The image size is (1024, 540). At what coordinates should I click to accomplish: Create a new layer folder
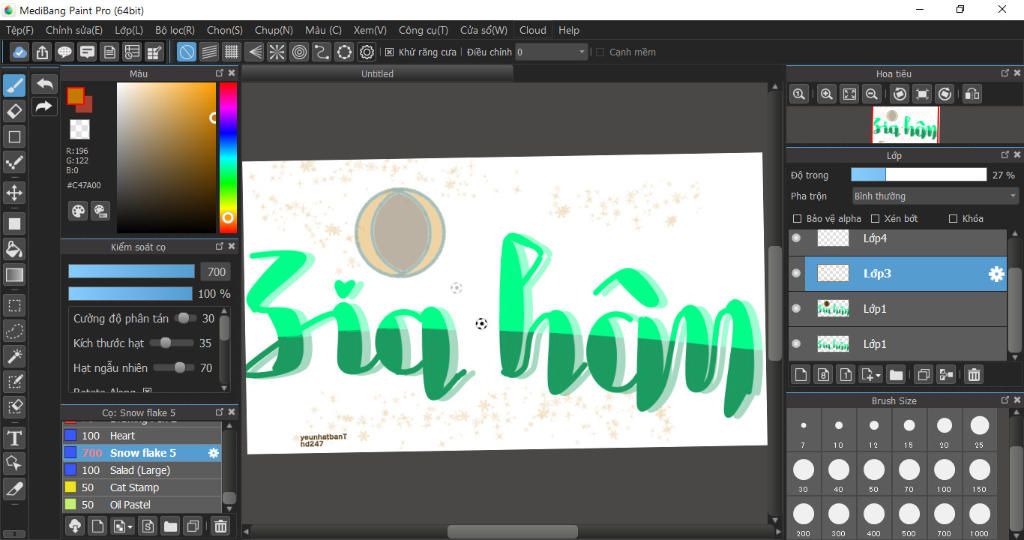(x=895, y=375)
